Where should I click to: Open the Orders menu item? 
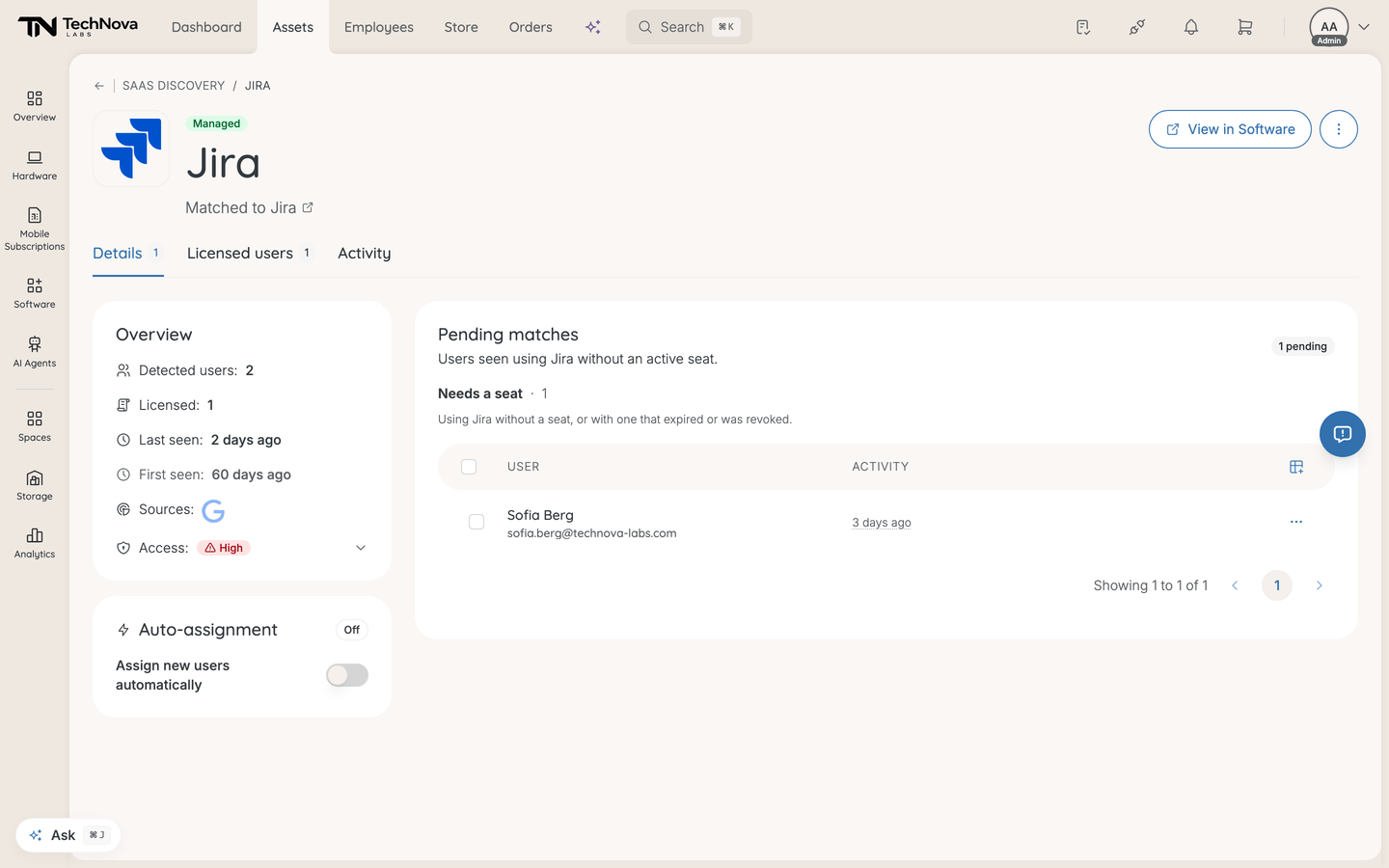[531, 27]
